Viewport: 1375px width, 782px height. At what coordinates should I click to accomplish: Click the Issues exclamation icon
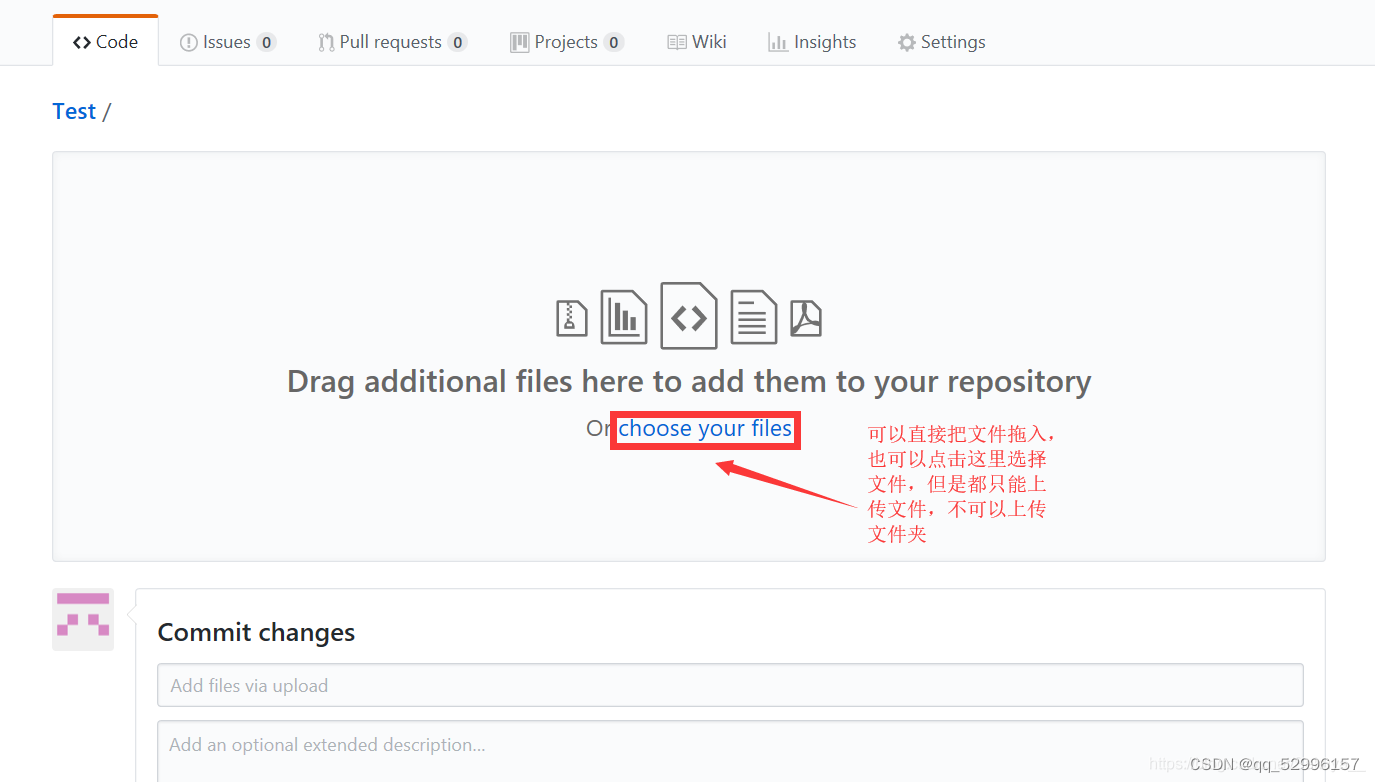[188, 43]
